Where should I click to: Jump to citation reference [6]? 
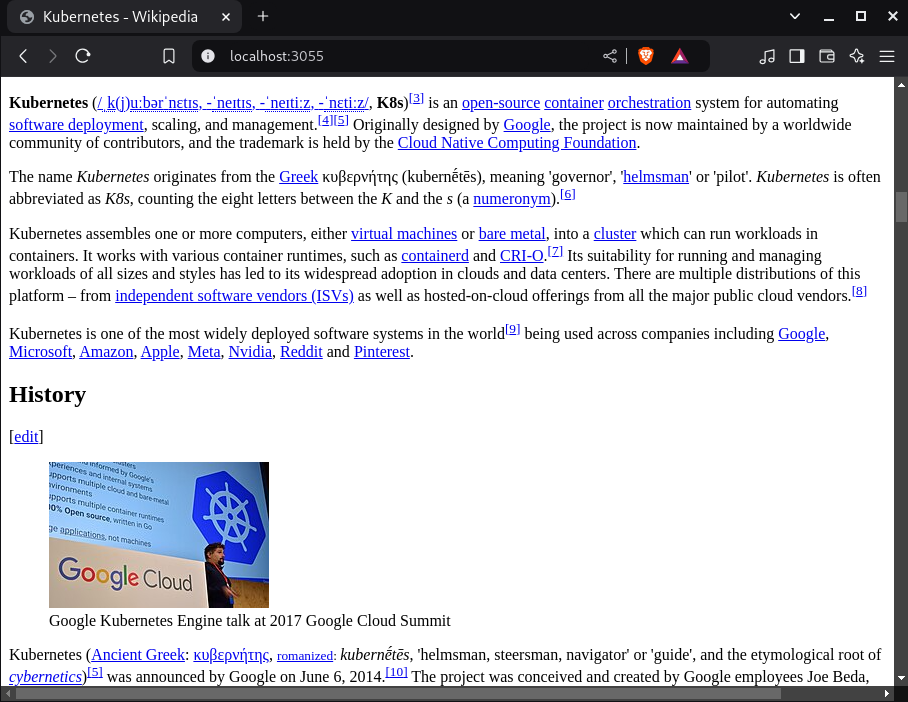click(x=568, y=195)
